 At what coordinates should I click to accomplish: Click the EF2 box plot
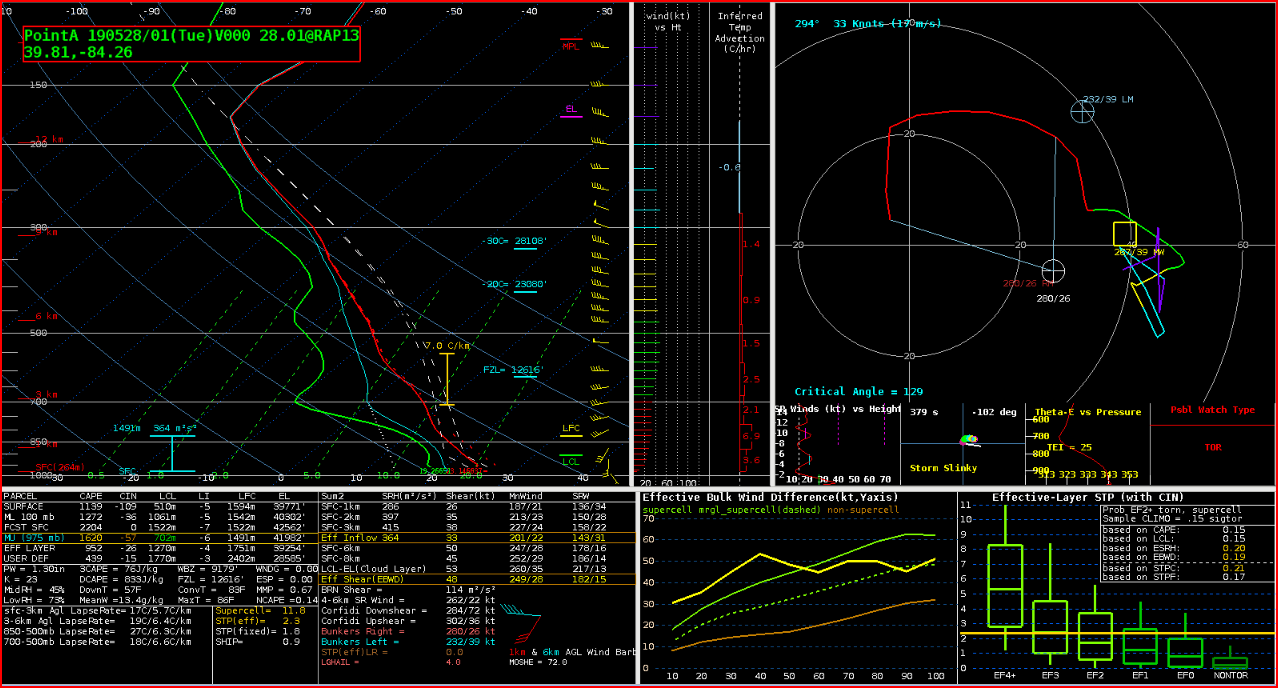click(x=1097, y=628)
